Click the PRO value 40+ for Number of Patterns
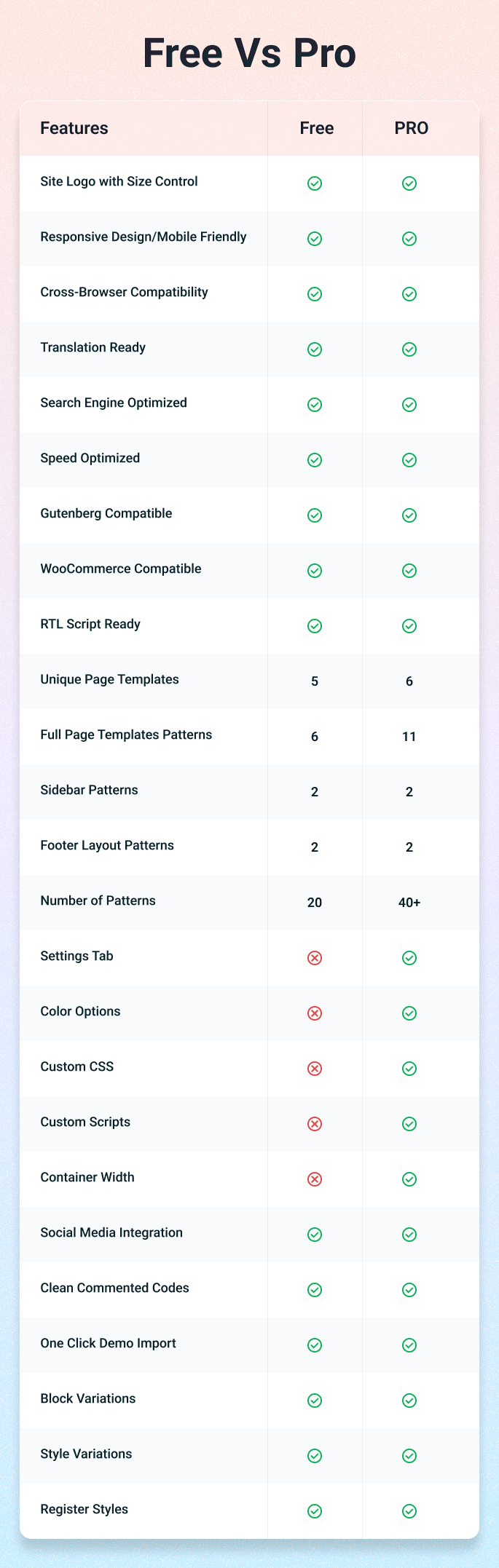 409,903
